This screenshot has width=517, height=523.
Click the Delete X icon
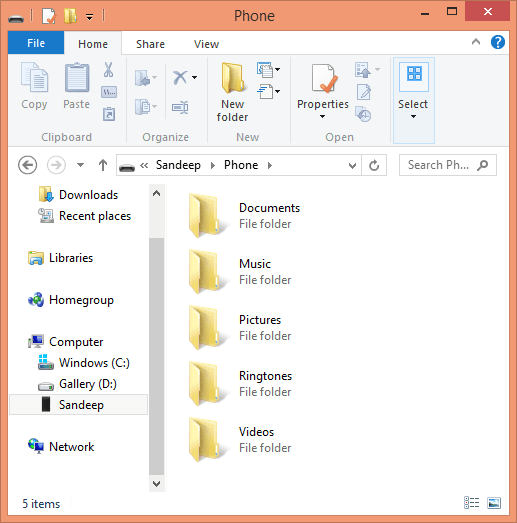[x=180, y=77]
